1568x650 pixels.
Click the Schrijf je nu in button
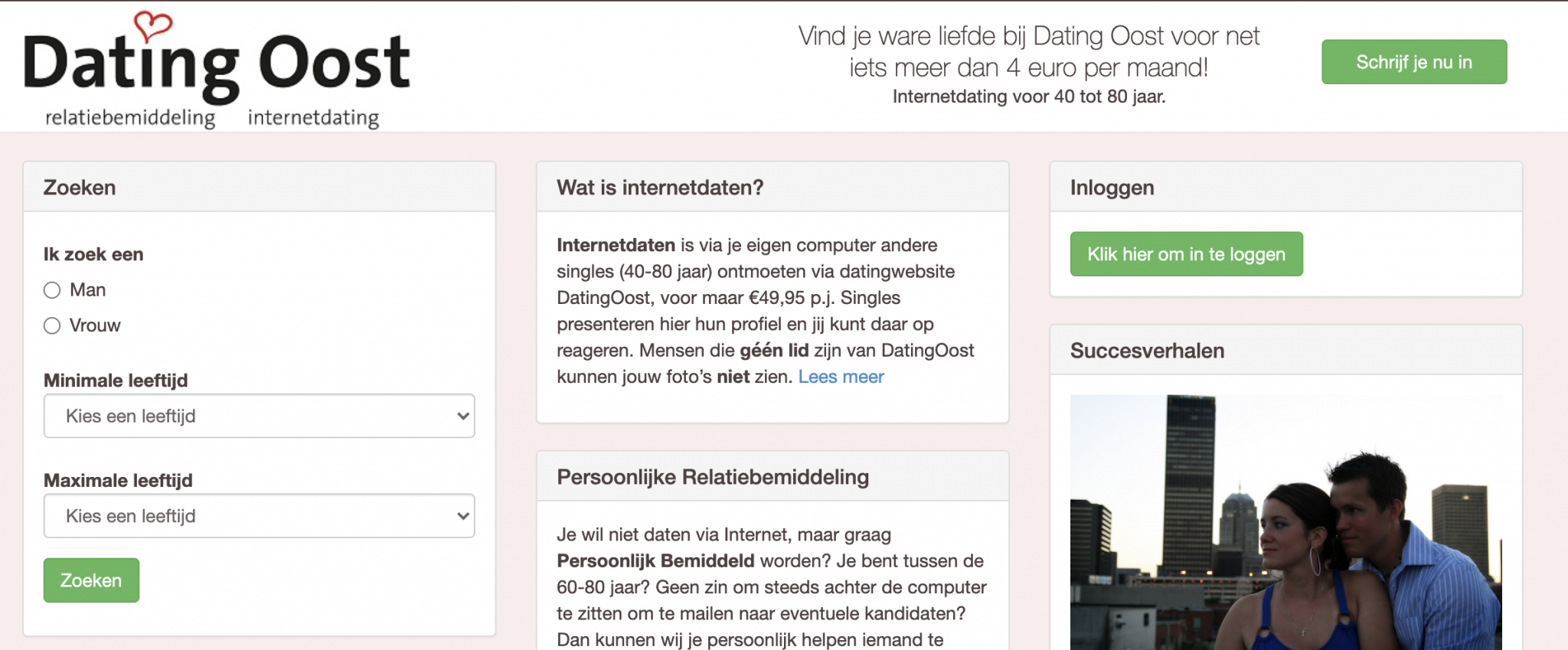(1414, 62)
